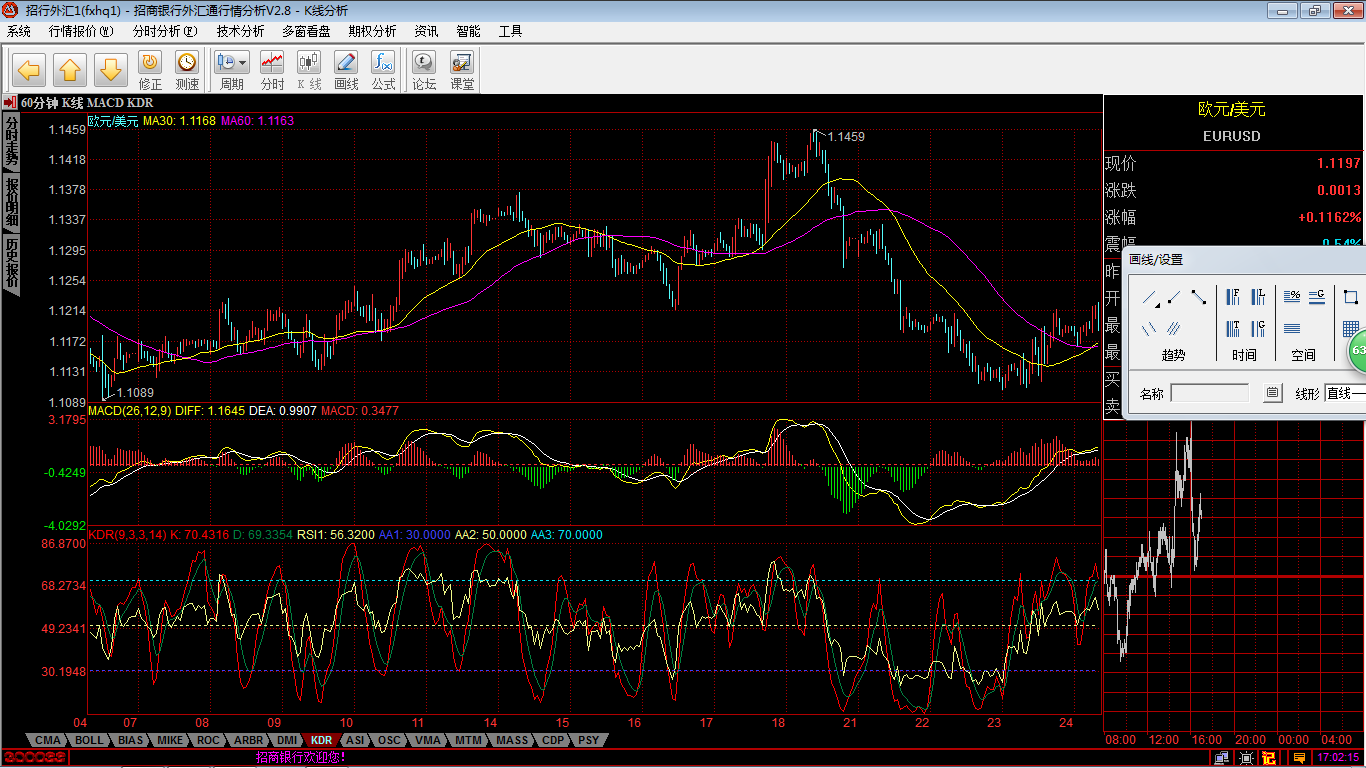Click the list button beside 名称 field

[x=1272, y=393]
